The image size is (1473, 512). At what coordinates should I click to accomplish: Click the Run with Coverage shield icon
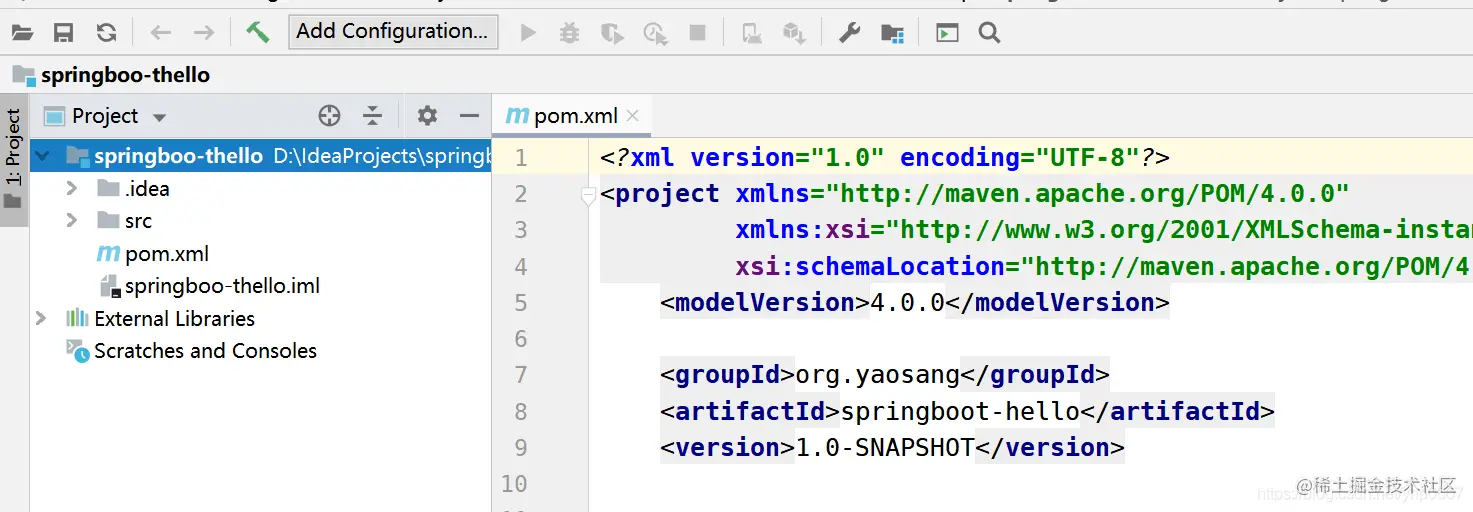click(x=612, y=33)
